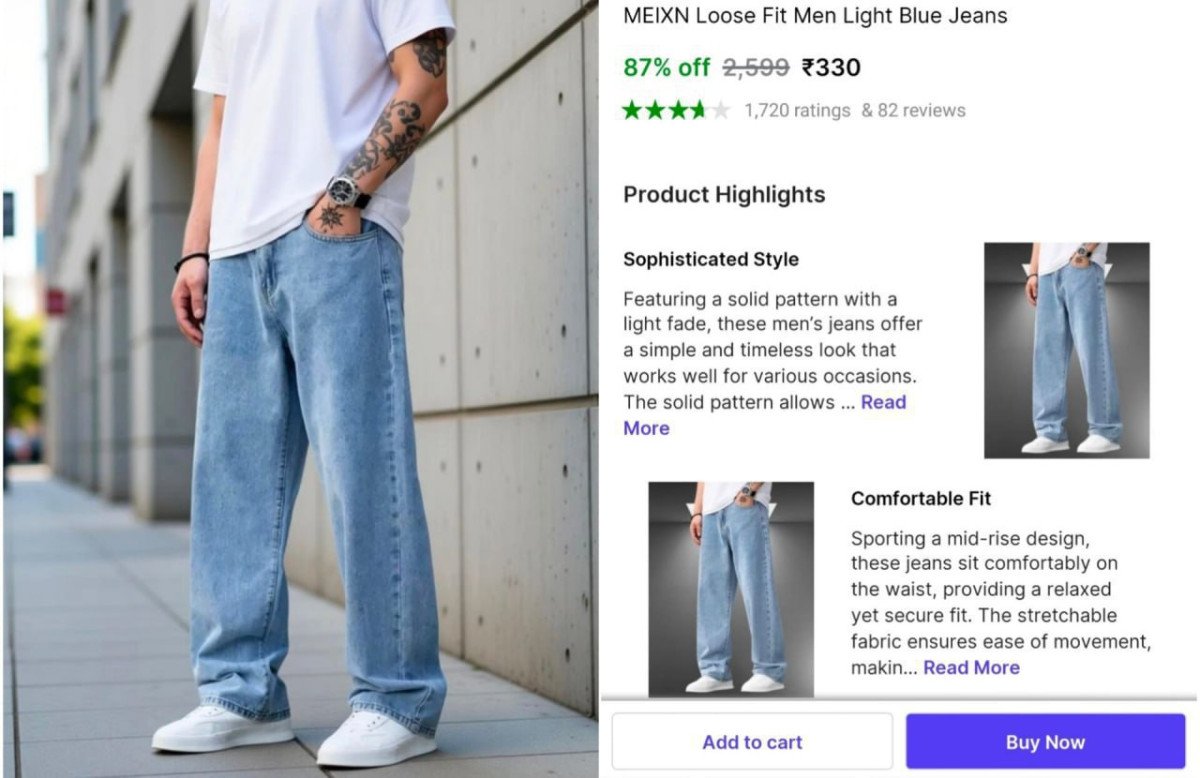Click the 87% off discount label
The width and height of the screenshot is (1200, 778).
[666, 68]
